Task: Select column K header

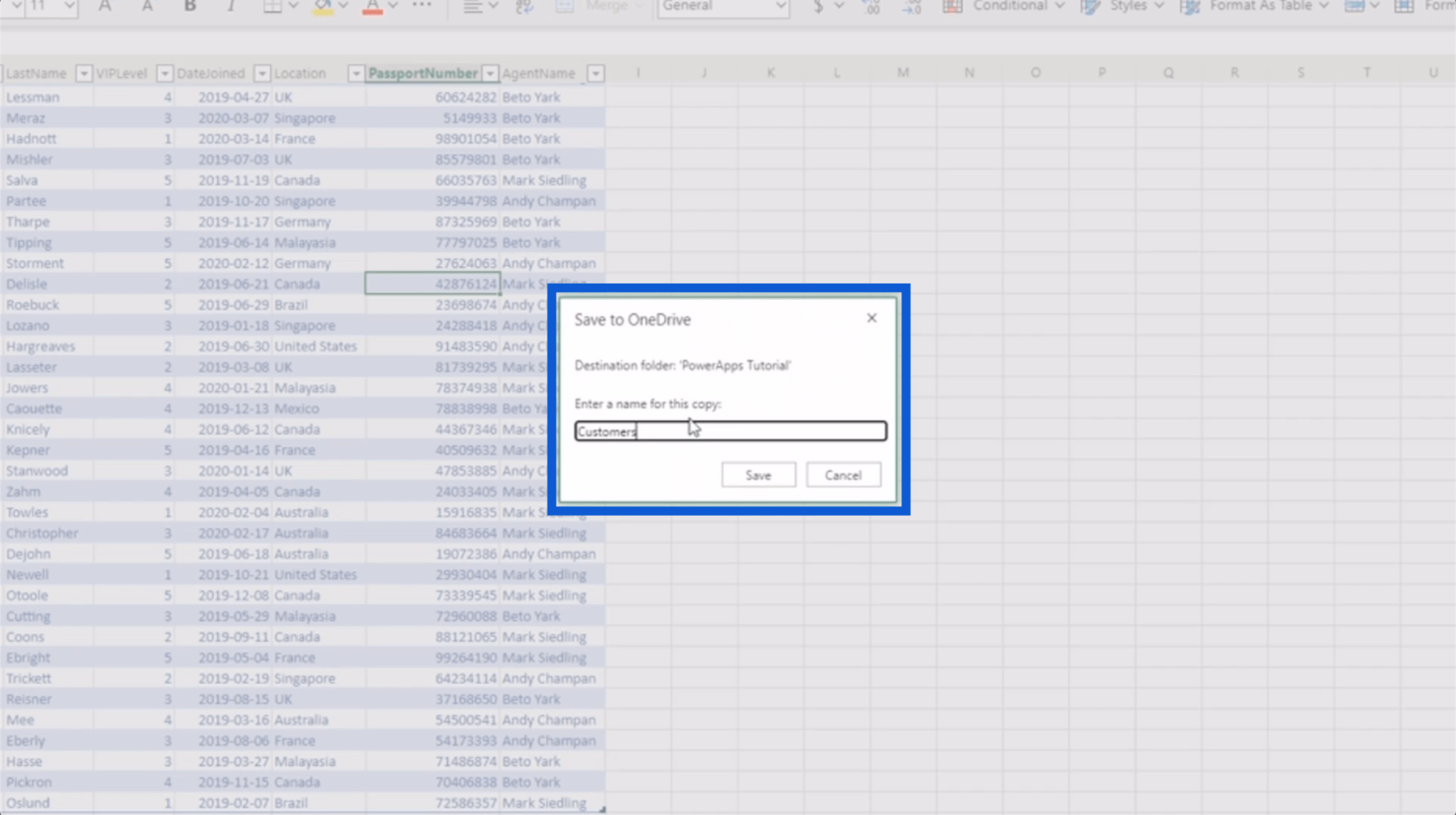Action: pyautogui.click(x=770, y=73)
